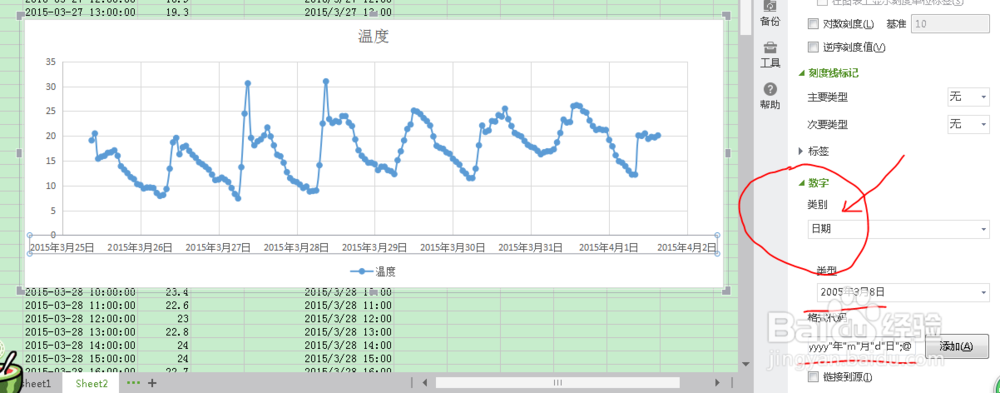The height and width of the screenshot is (393, 1000).
Task: Click the y-axis value 20
Action: 51,136
